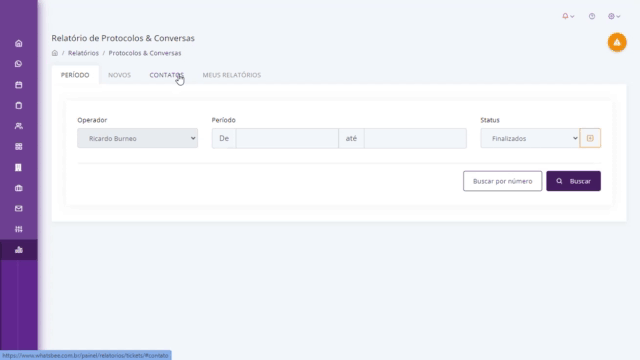Click the purple Buscar search button
This screenshot has width=640, height=360.
[x=573, y=181]
